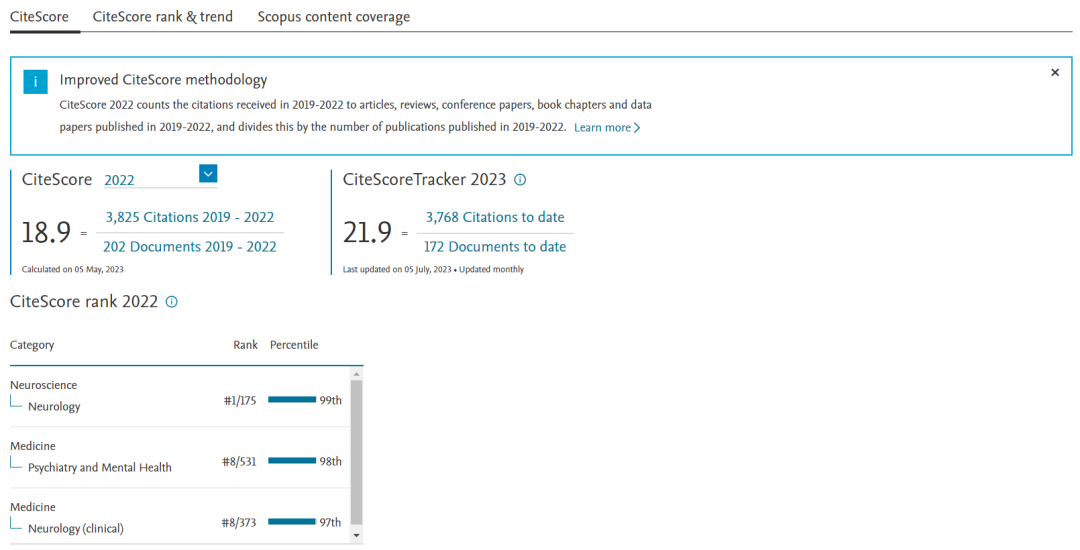Image resolution: width=1080 pixels, height=550 pixels.
Task: Click the CiteScore rank 2022 heading
Action: pos(84,302)
